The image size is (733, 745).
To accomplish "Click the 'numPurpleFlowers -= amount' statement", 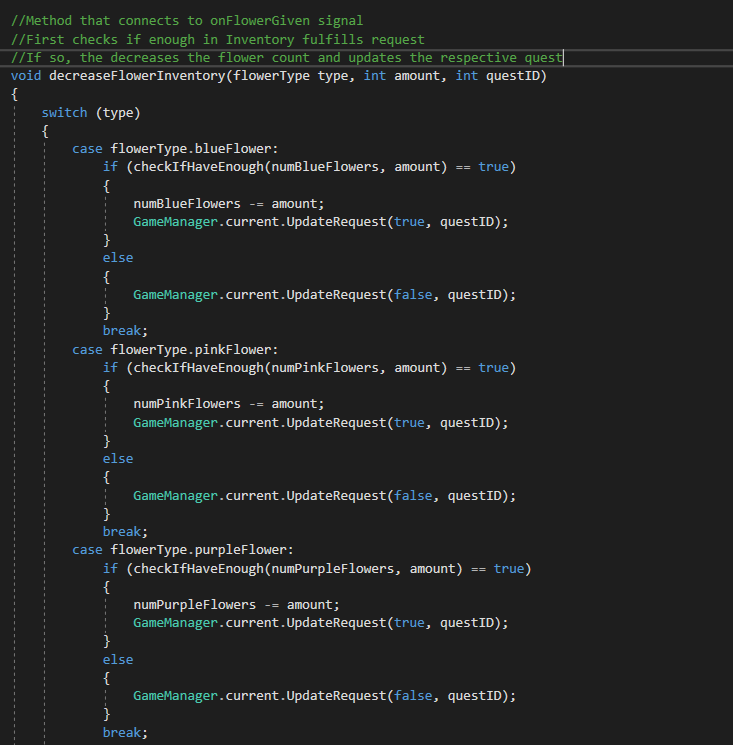I will pos(236,605).
